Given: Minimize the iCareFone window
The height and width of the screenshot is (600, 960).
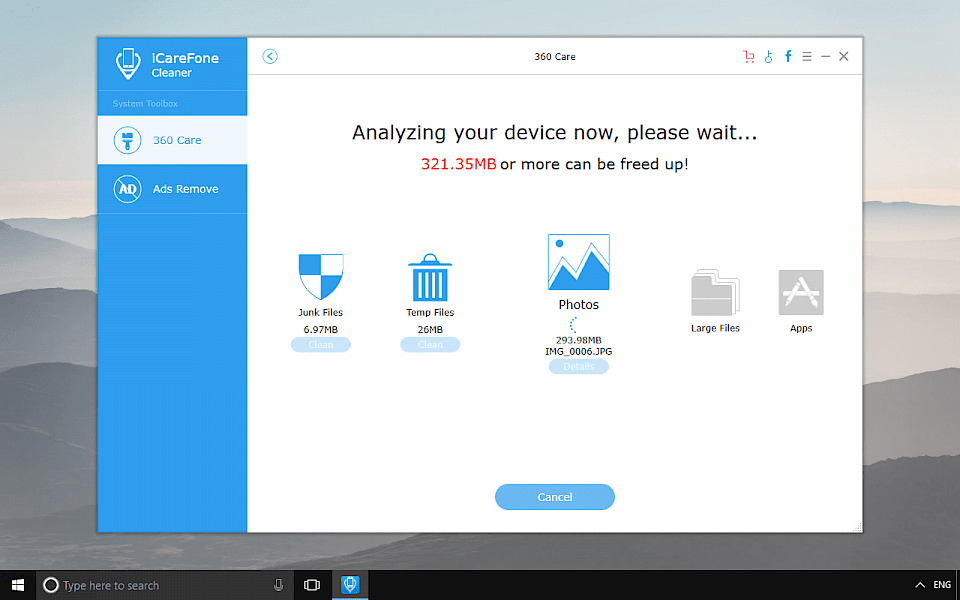Looking at the screenshot, I should 825,56.
